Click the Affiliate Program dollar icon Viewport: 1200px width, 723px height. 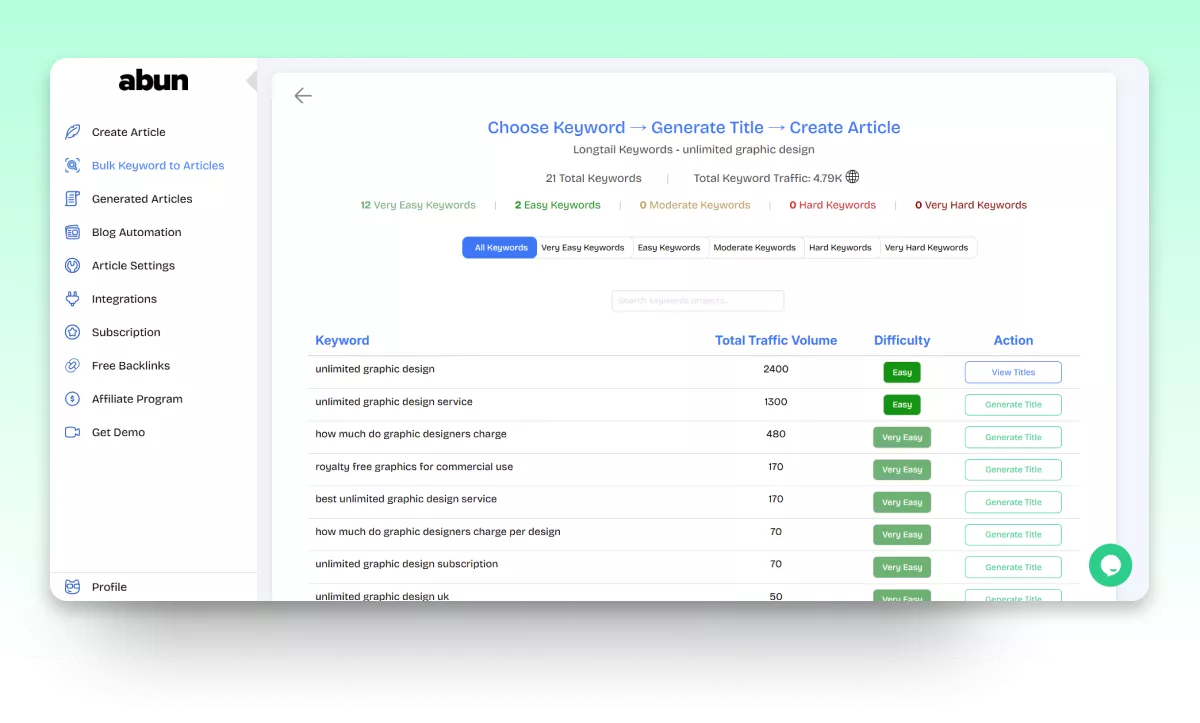72,399
